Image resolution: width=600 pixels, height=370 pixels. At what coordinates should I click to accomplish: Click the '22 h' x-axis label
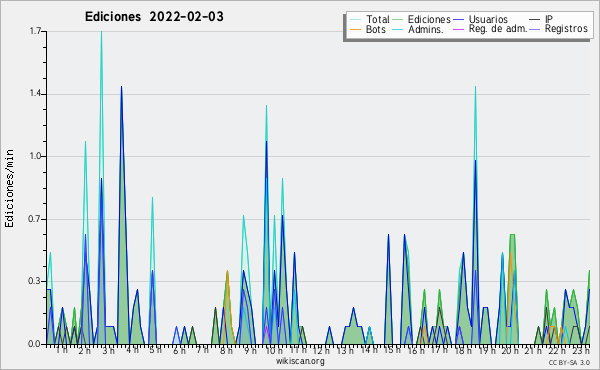(557, 350)
